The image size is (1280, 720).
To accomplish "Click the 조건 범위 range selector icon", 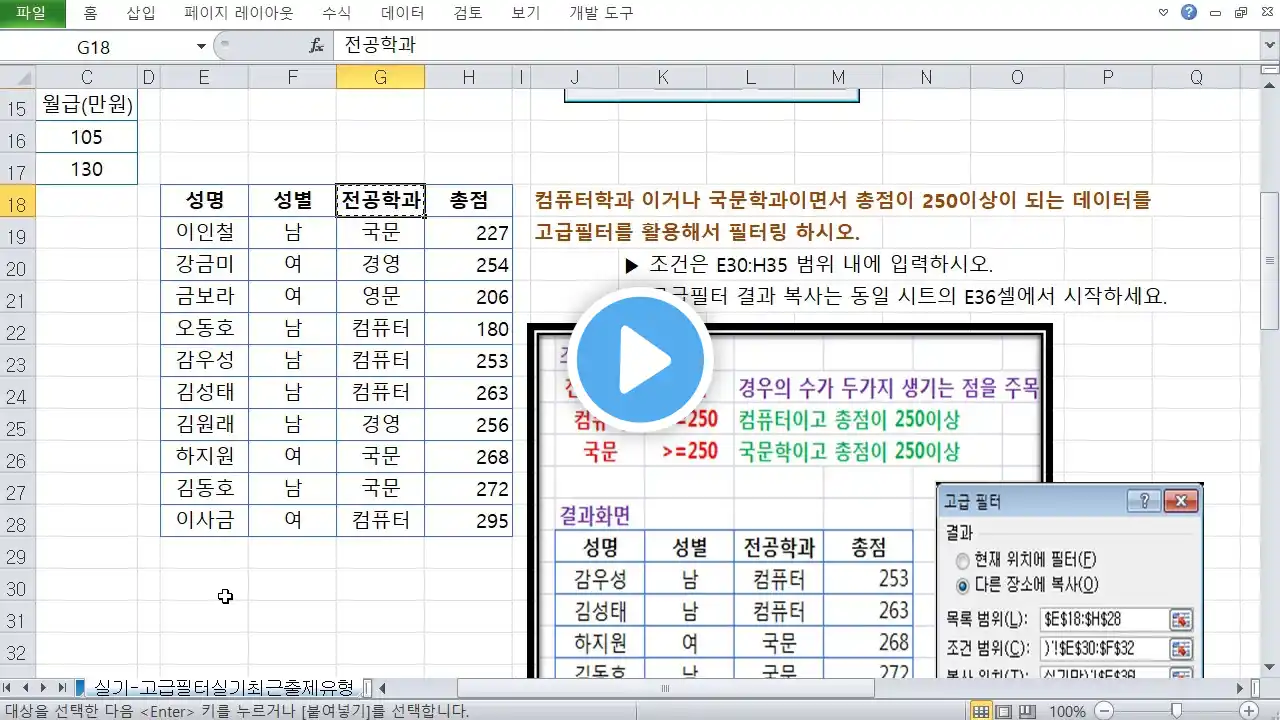I will 1181,648.
